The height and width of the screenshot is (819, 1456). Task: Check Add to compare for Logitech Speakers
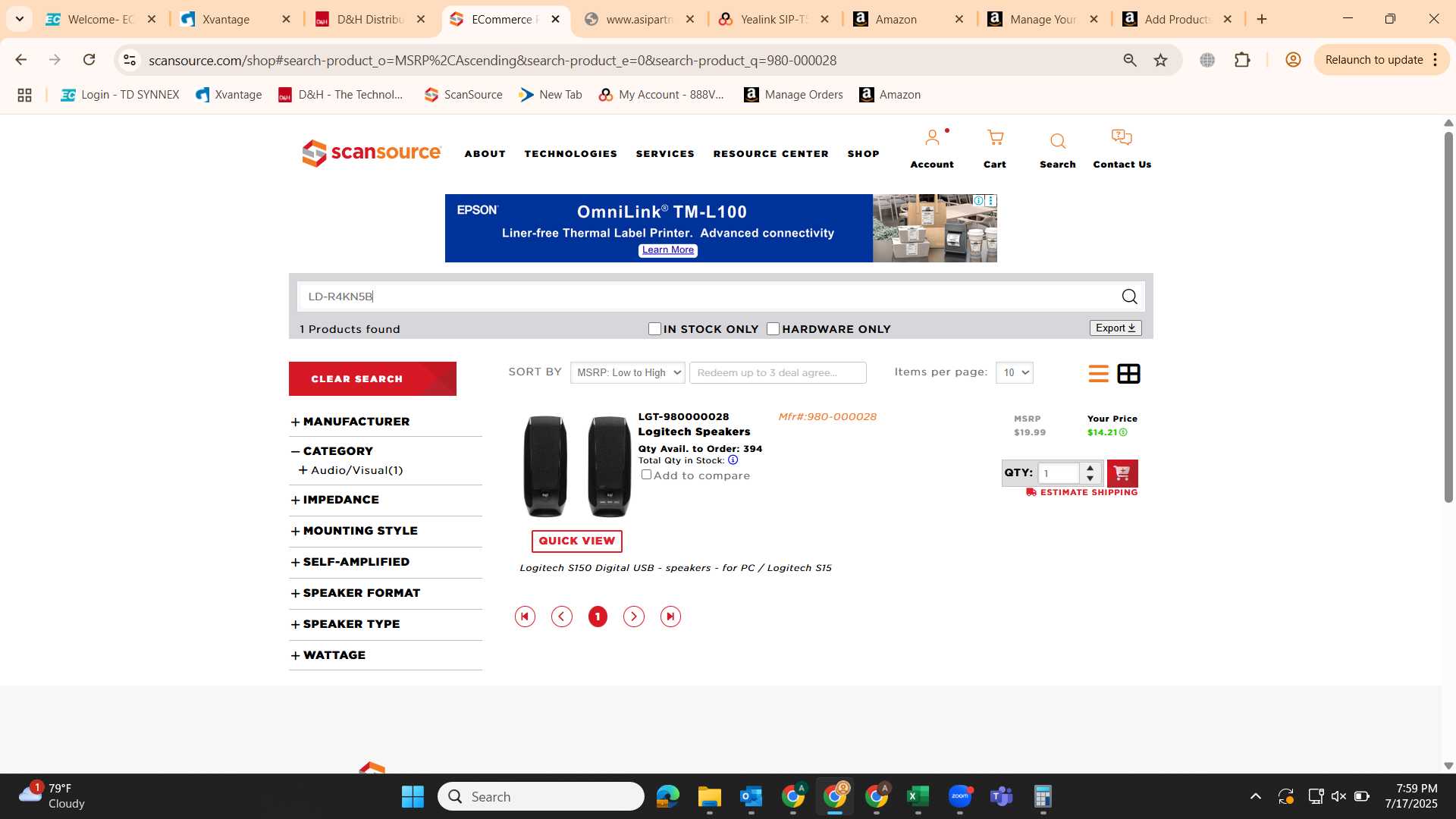[646, 475]
